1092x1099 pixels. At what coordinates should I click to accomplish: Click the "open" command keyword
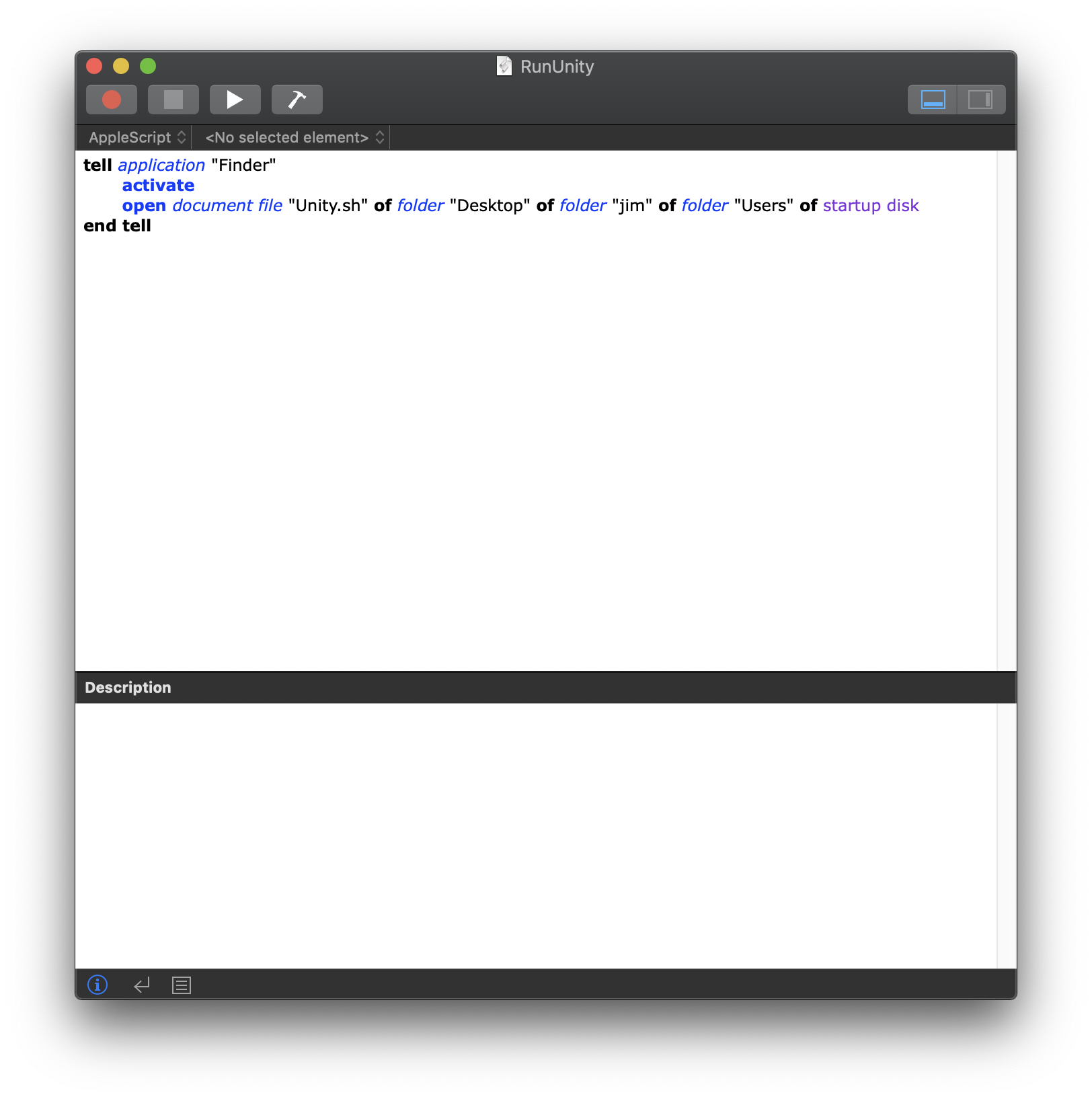144,206
